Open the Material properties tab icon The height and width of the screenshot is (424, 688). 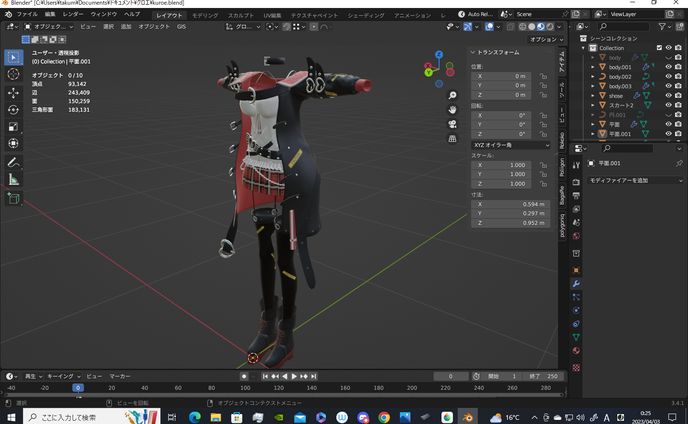(x=576, y=351)
